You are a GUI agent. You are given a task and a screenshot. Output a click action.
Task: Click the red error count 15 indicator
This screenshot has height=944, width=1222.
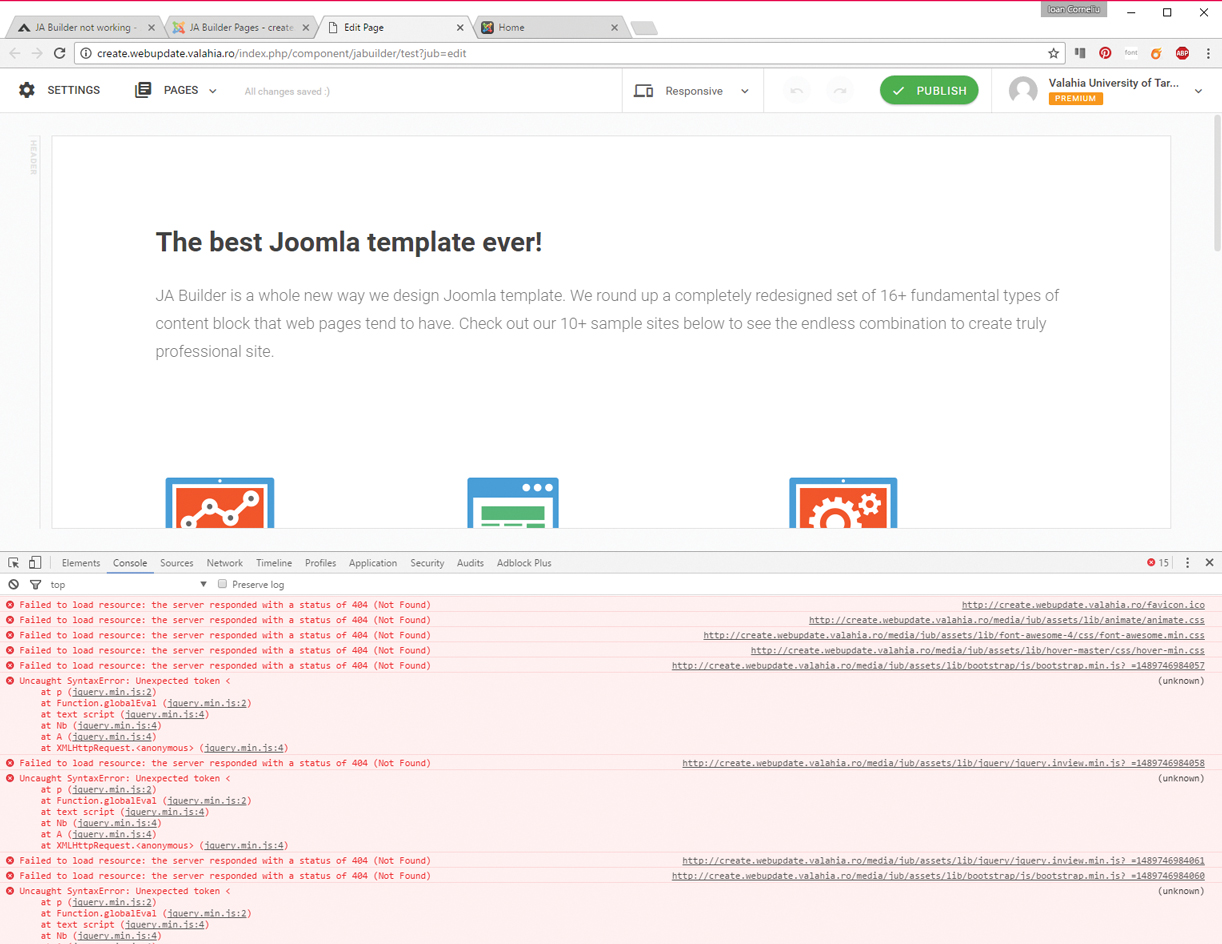coord(1158,563)
